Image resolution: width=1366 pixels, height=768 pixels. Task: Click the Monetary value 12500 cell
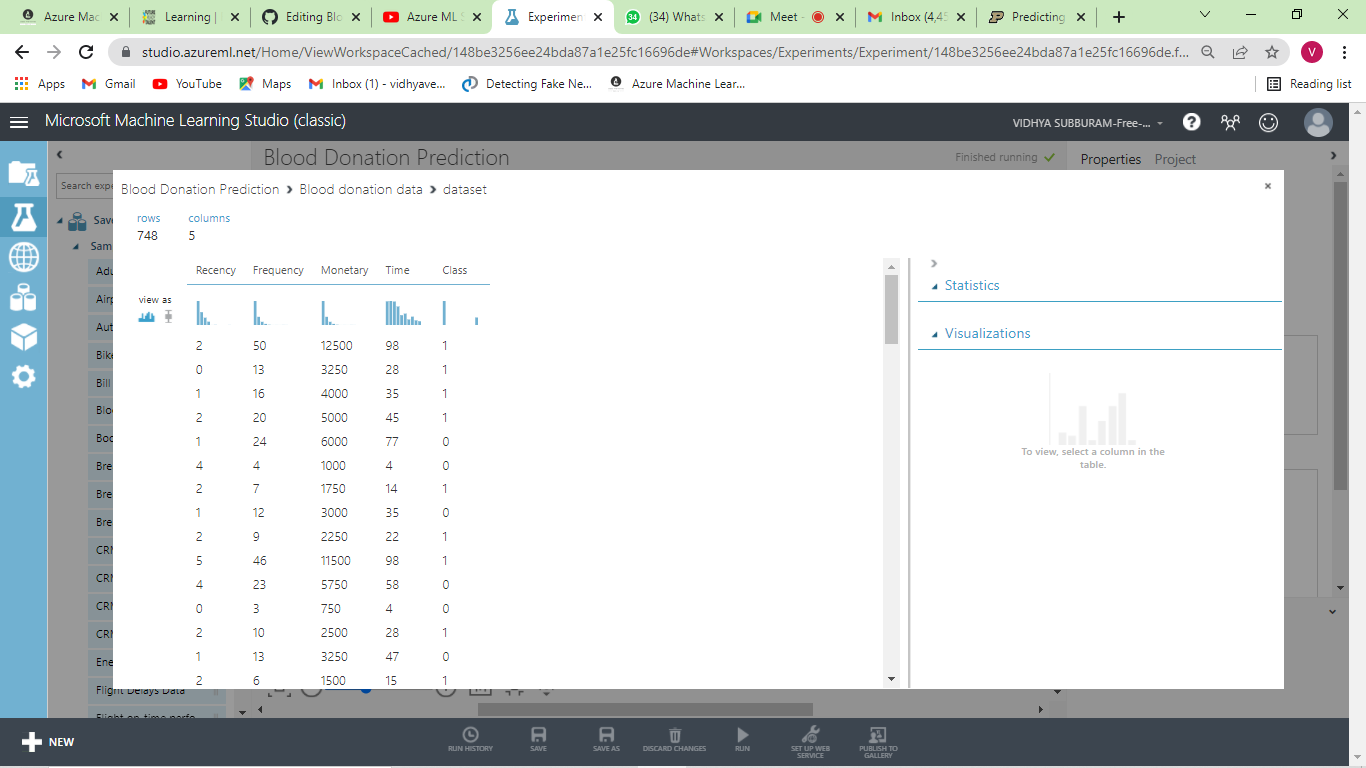[336, 345]
